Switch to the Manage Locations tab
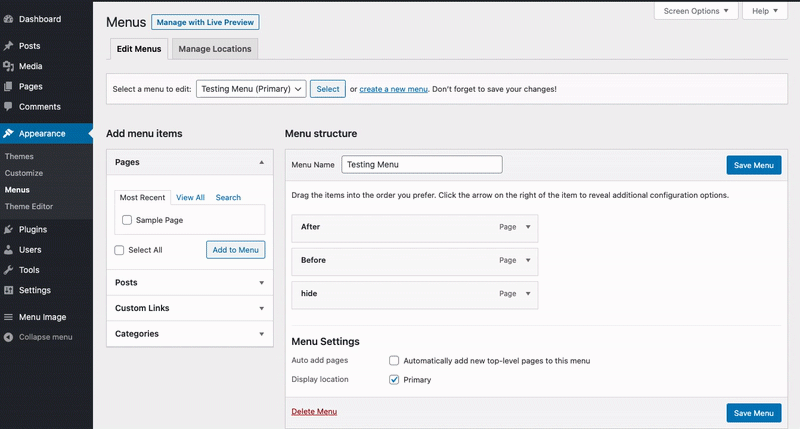Screen dimensions: 800x429 point(215,49)
